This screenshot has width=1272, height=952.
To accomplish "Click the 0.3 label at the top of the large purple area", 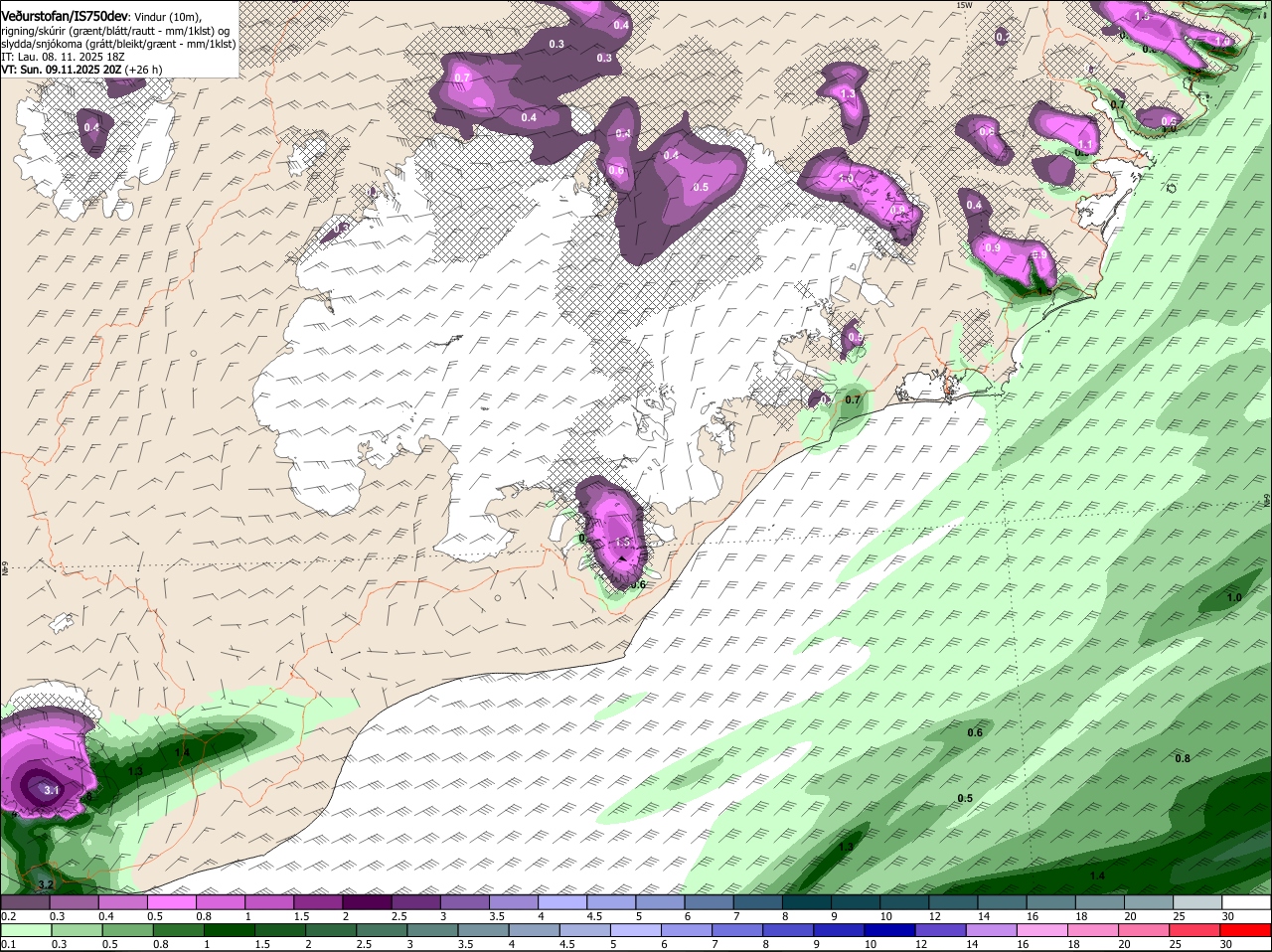I will point(556,44).
